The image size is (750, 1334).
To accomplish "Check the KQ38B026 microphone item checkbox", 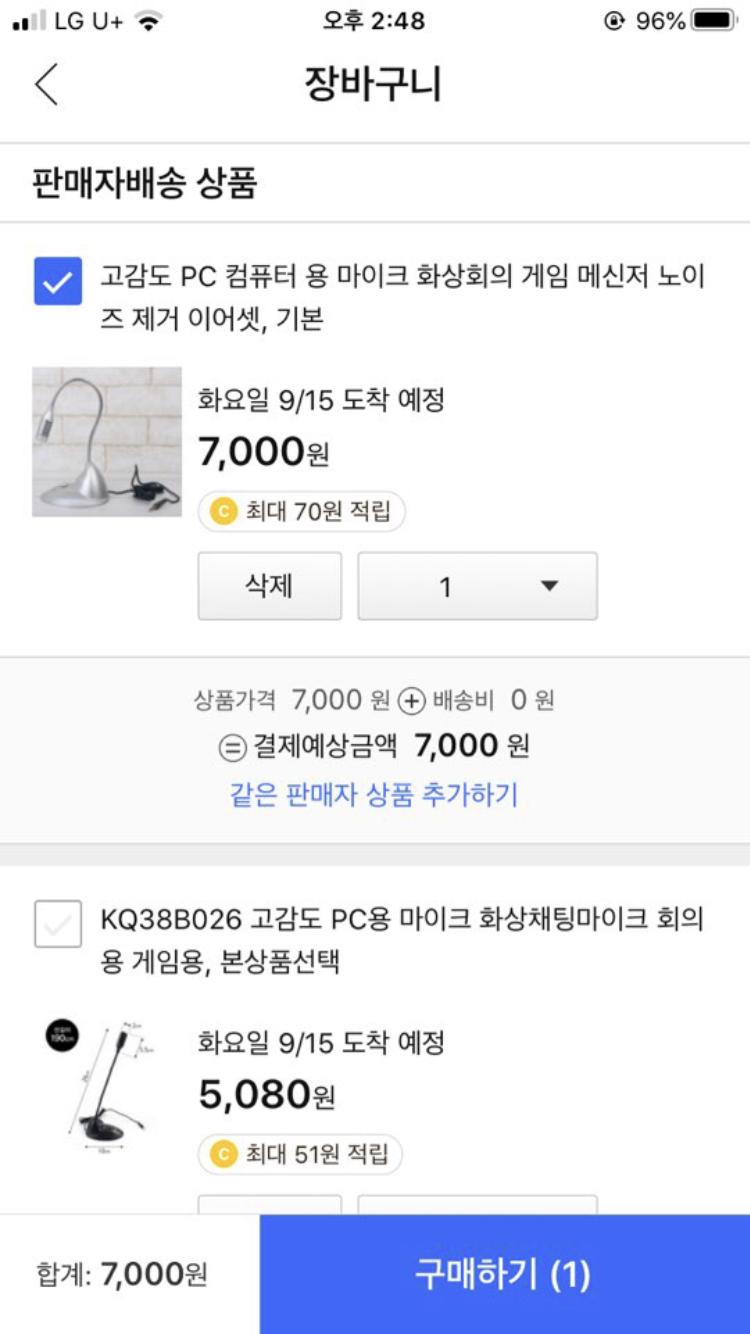I will 58,923.
